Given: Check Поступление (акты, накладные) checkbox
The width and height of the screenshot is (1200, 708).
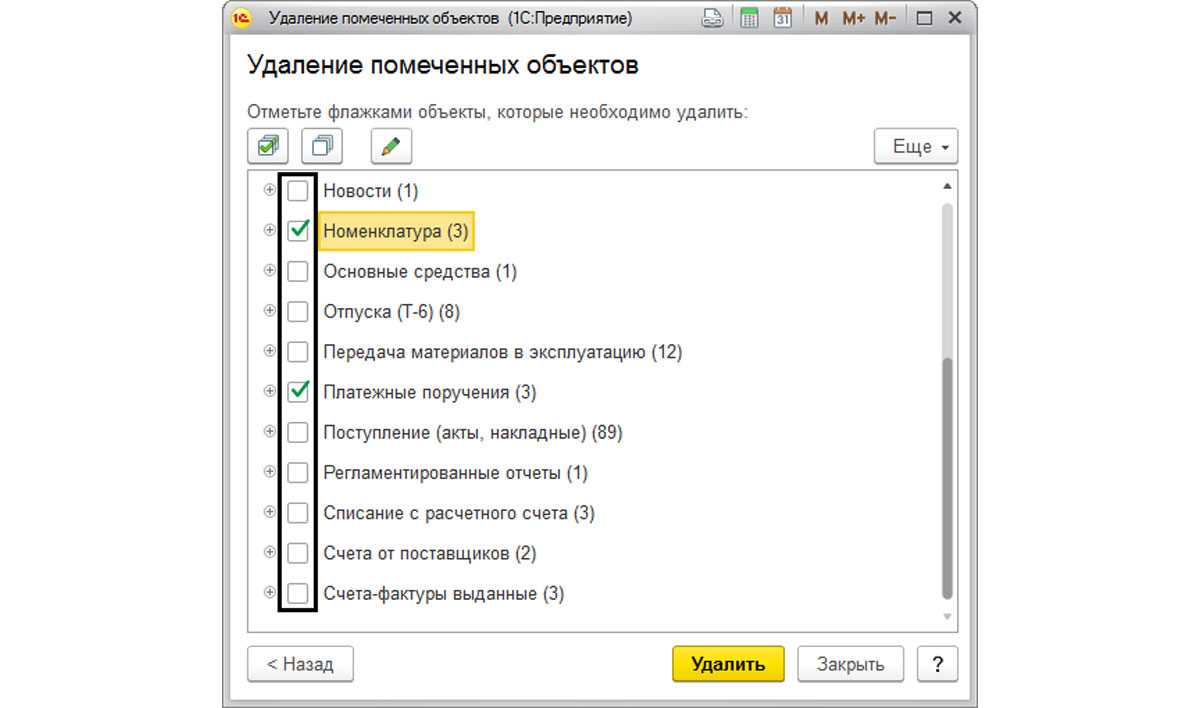Looking at the screenshot, I should (x=298, y=432).
